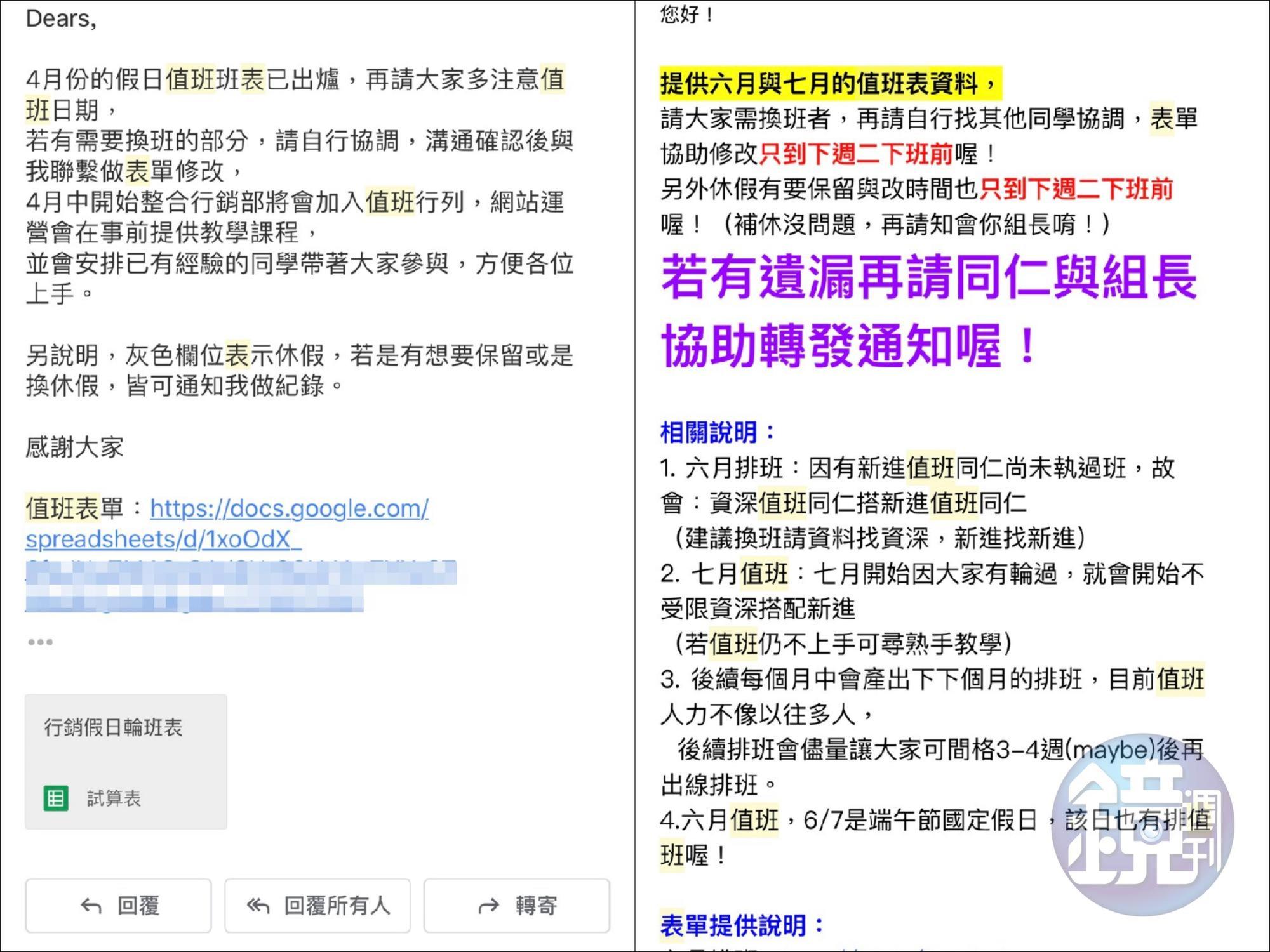Click the 回覆所有人 reply-all button
Image resolution: width=1270 pixels, height=952 pixels.
tap(317, 906)
